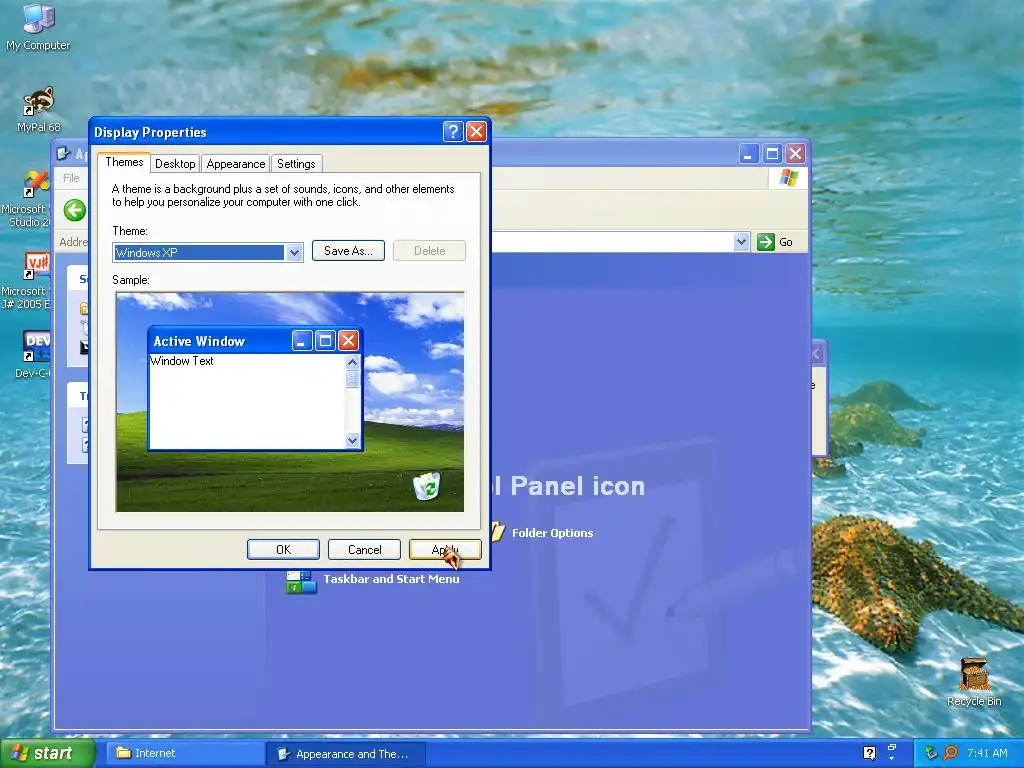Open the Language bar options arrow

coord(892,759)
